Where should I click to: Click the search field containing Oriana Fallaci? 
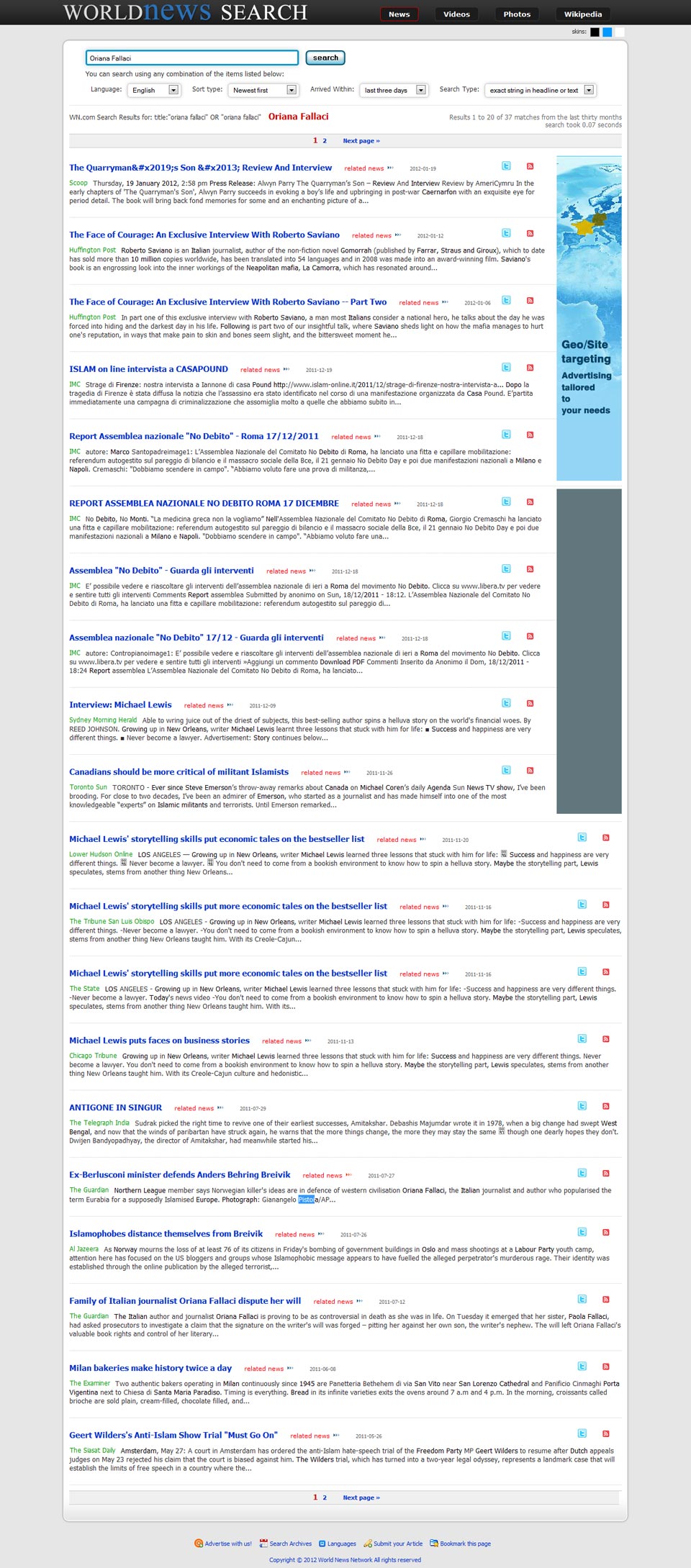192,58
